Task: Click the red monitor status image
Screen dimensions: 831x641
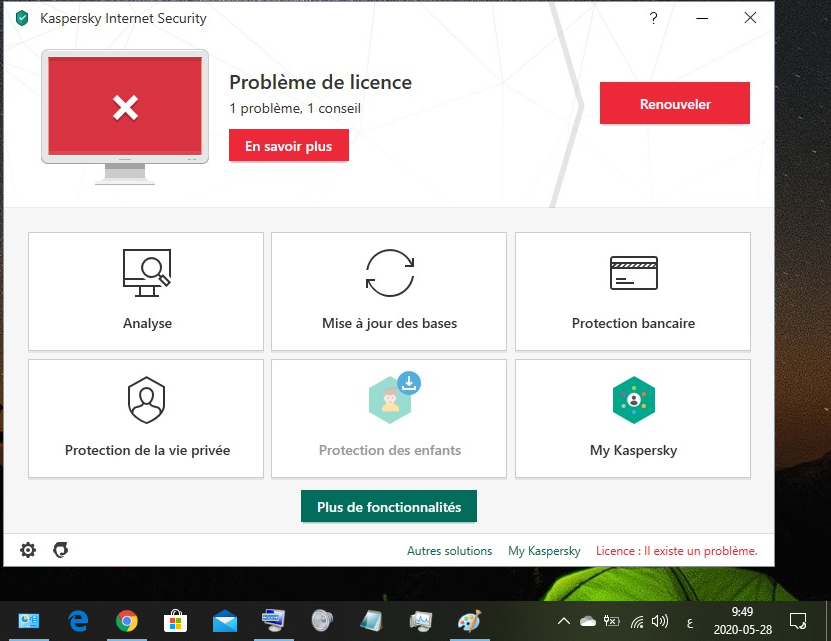Action: [x=125, y=117]
